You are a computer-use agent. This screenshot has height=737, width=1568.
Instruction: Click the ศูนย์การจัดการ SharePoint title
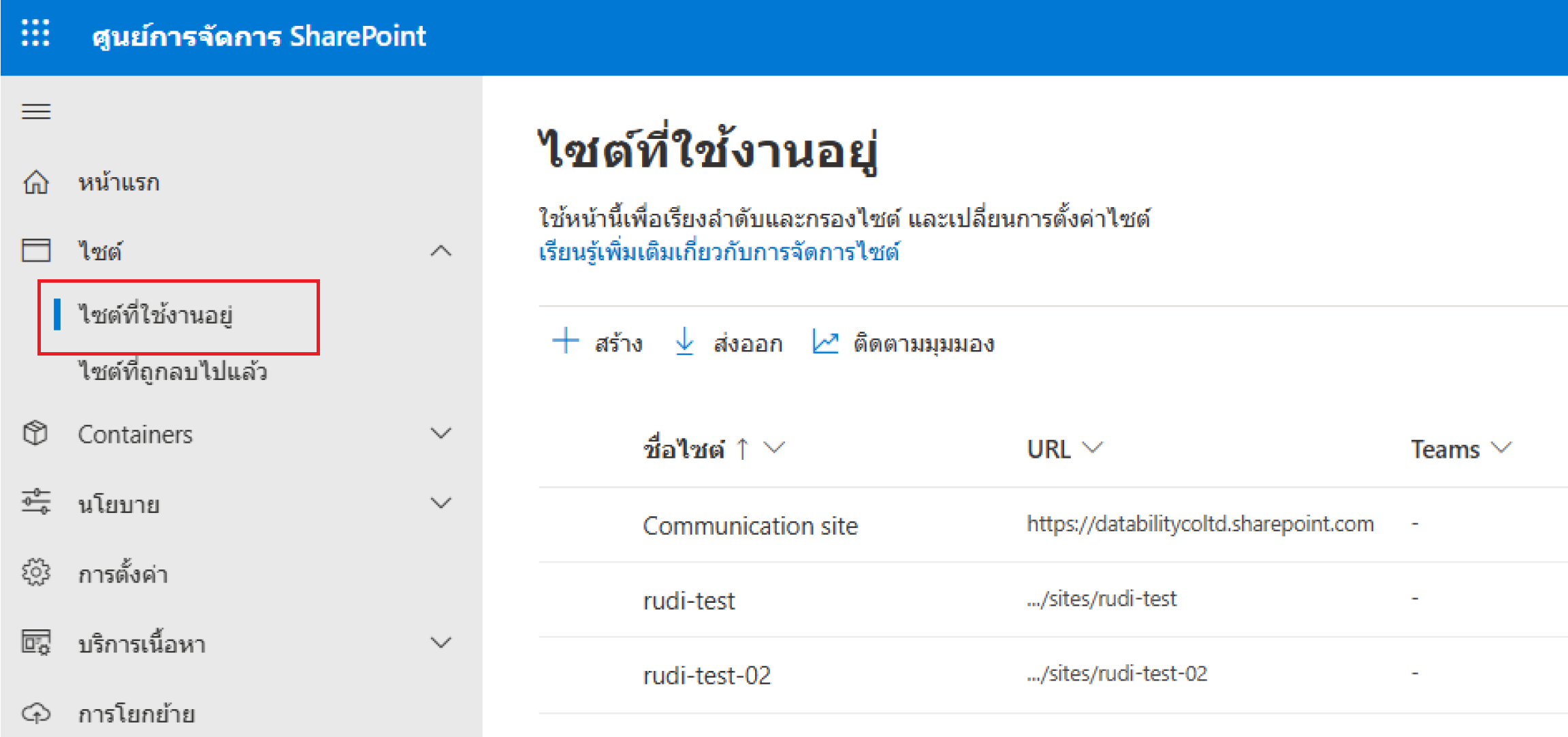(x=259, y=35)
